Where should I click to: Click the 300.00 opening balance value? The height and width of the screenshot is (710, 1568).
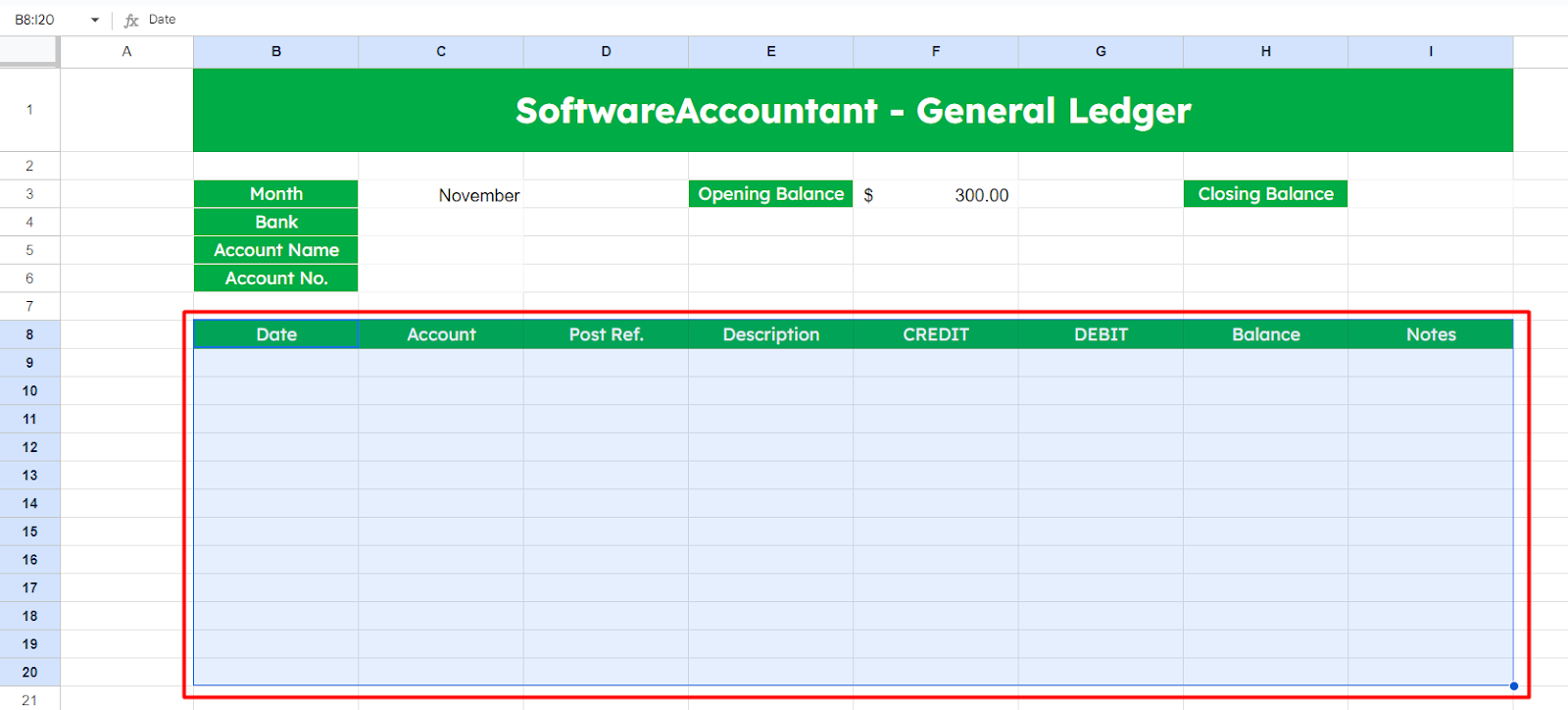point(936,194)
